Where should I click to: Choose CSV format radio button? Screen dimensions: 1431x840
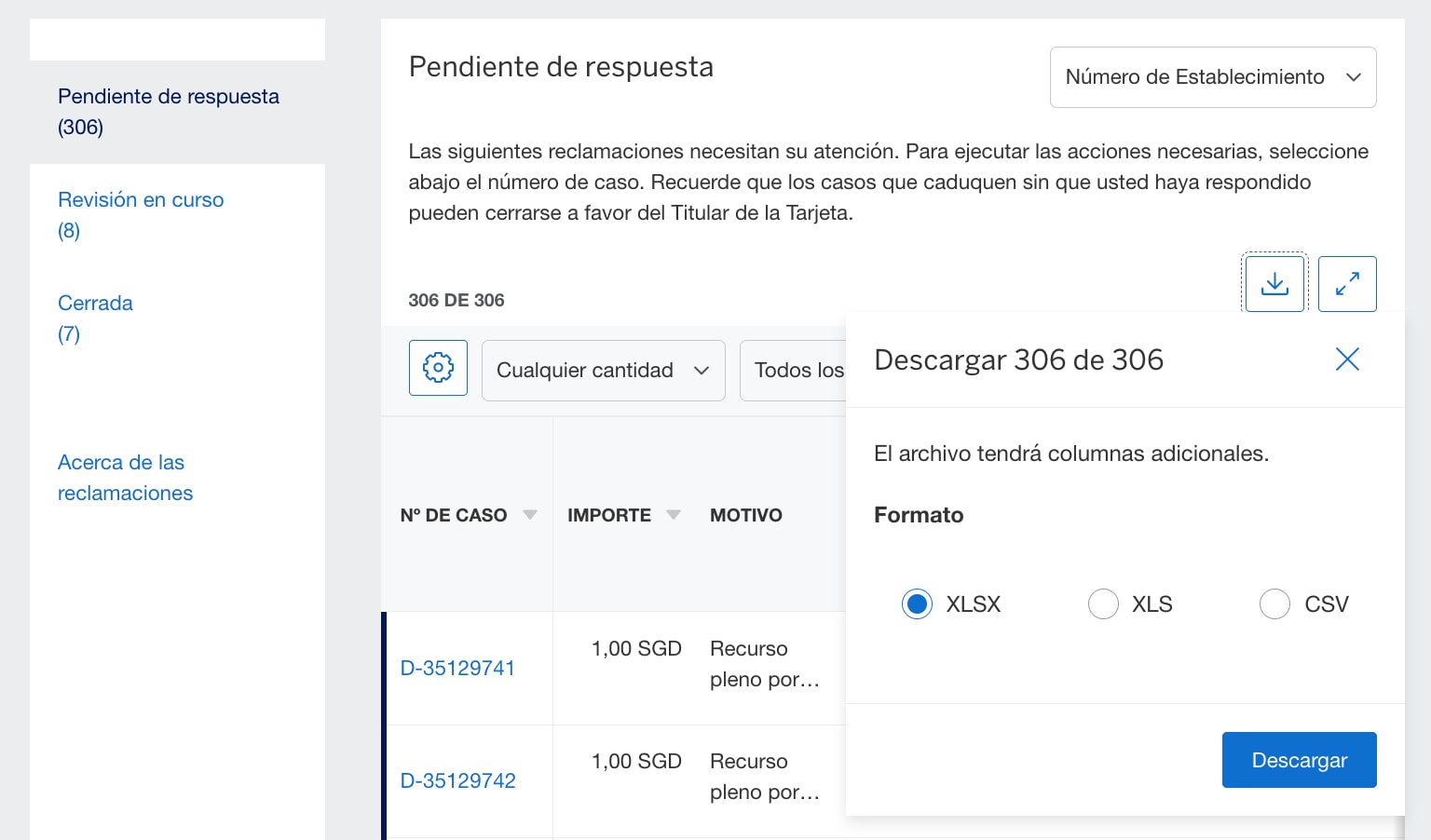coord(1274,604)
